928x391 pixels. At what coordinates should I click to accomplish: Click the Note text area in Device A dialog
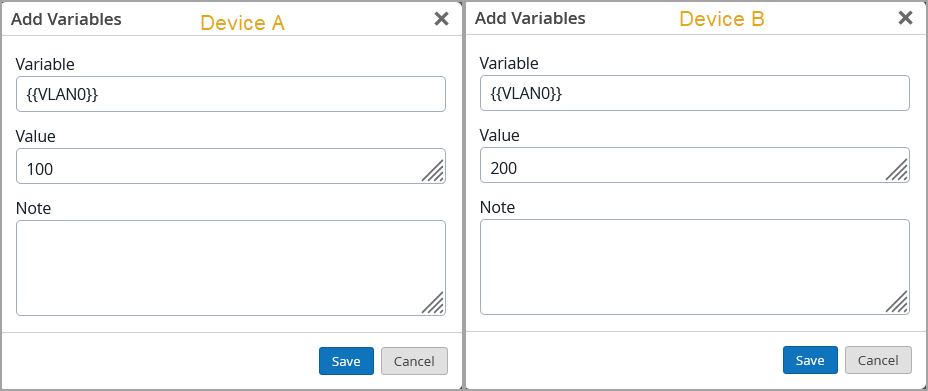tap(231, 268)
